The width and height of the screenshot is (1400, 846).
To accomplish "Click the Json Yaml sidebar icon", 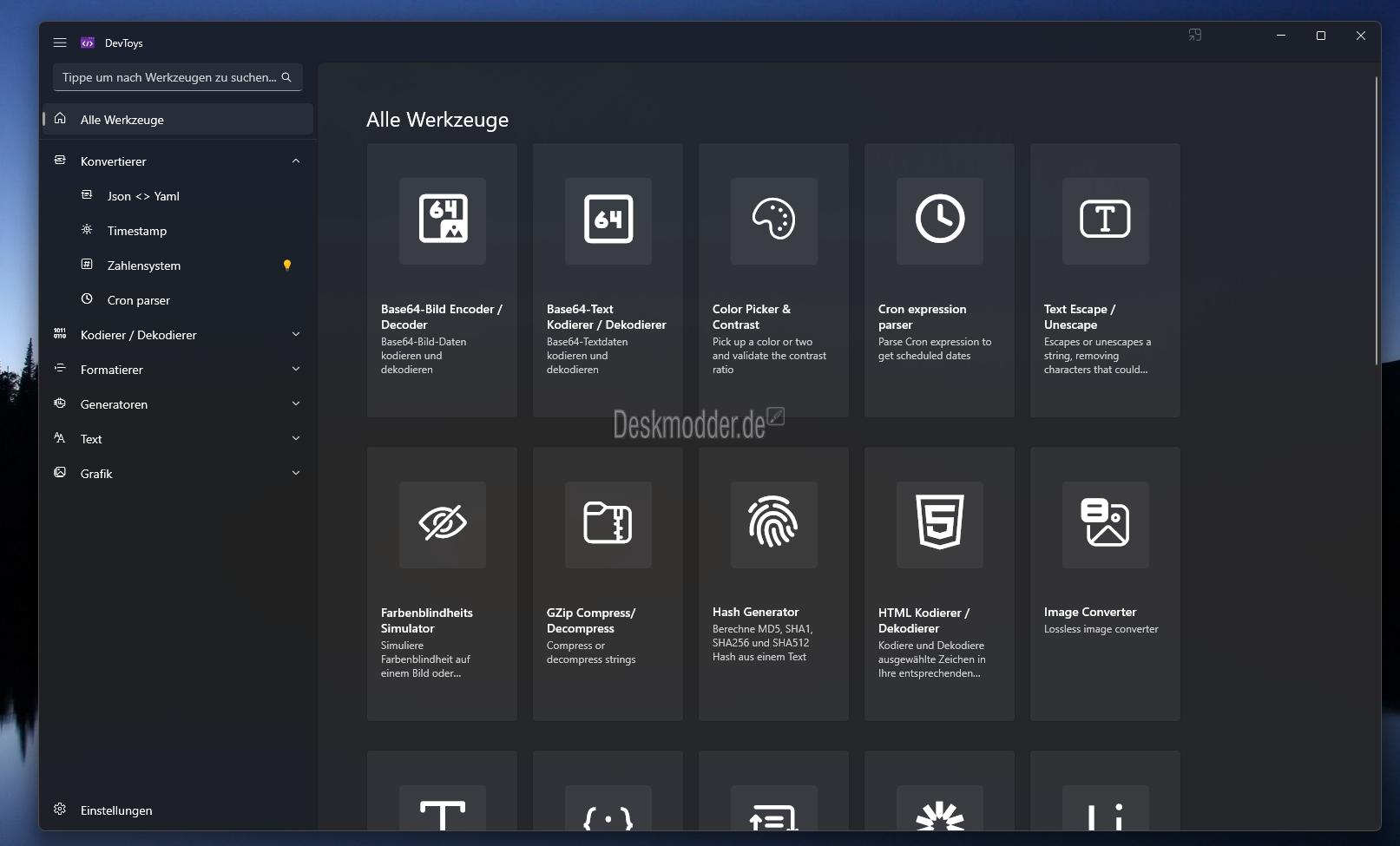I will pyautogui.click(x=87, y=195).
